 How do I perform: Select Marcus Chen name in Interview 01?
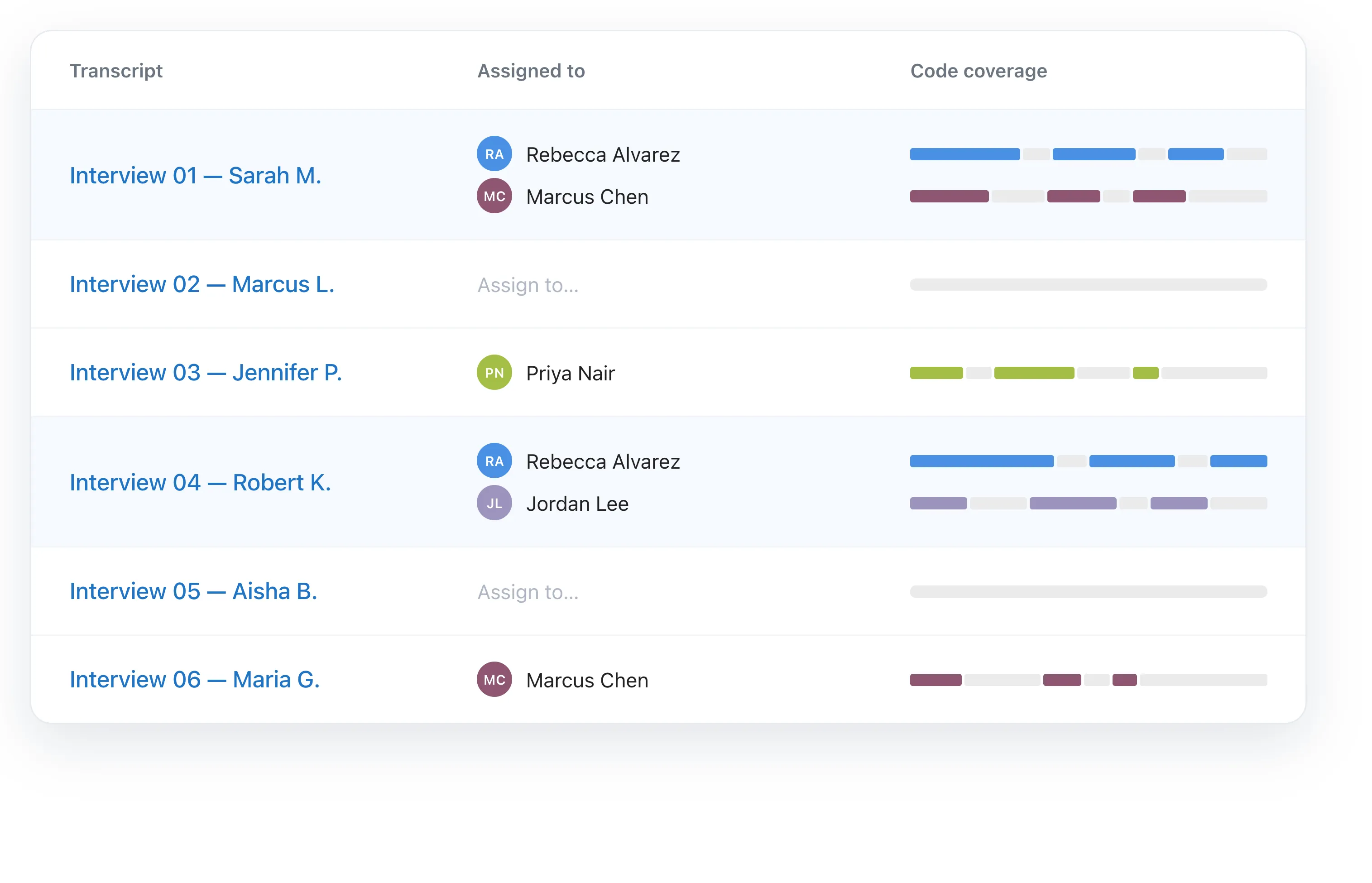click(587, 197)
